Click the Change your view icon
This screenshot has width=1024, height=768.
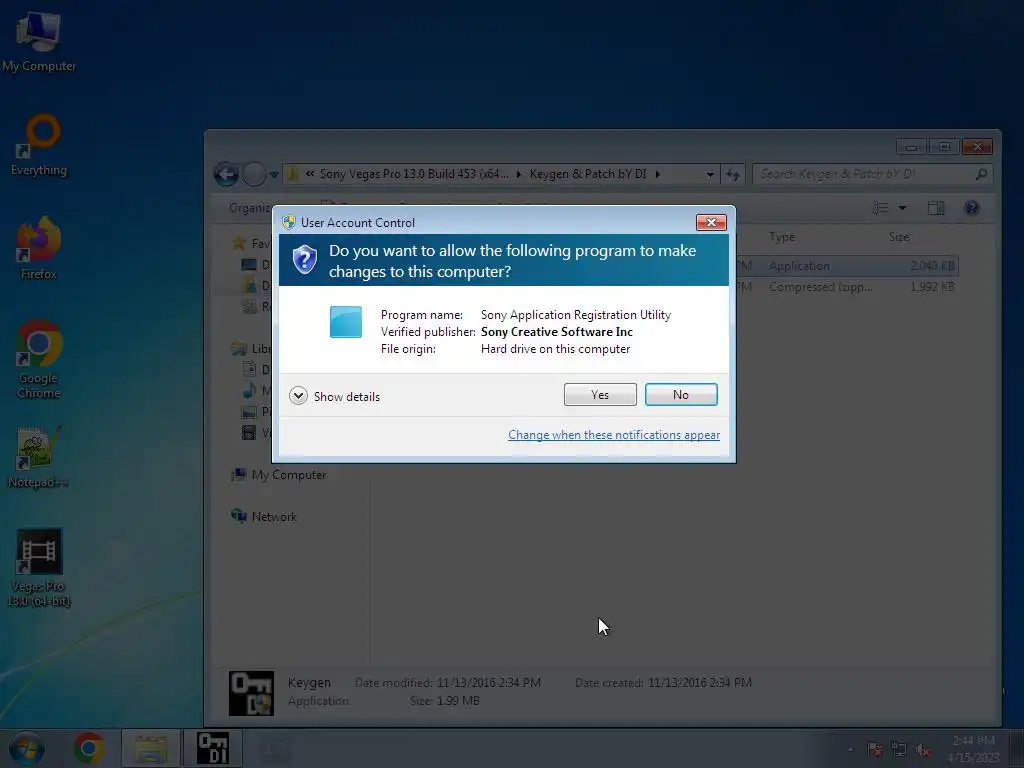click(880, 208)
